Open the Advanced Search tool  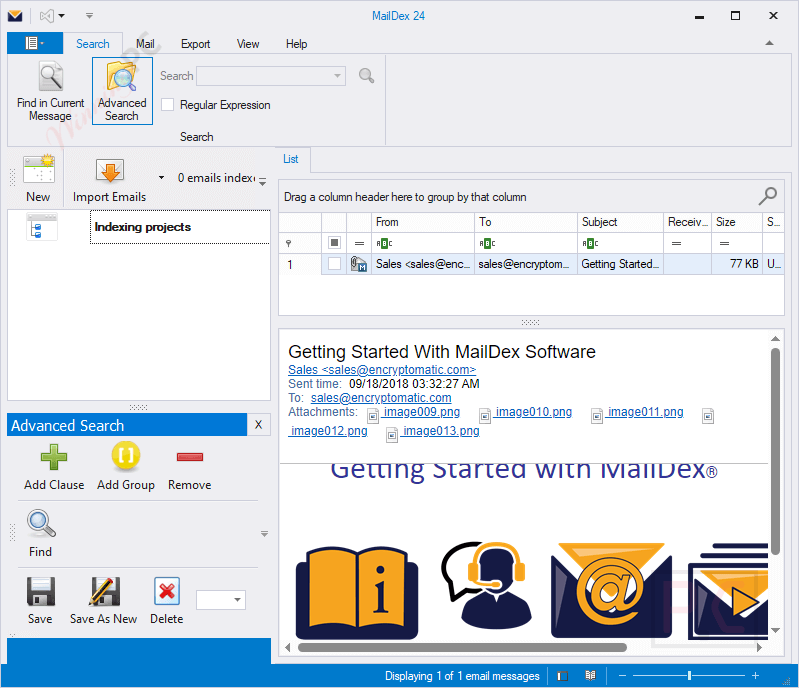click(x=122, y=91)
